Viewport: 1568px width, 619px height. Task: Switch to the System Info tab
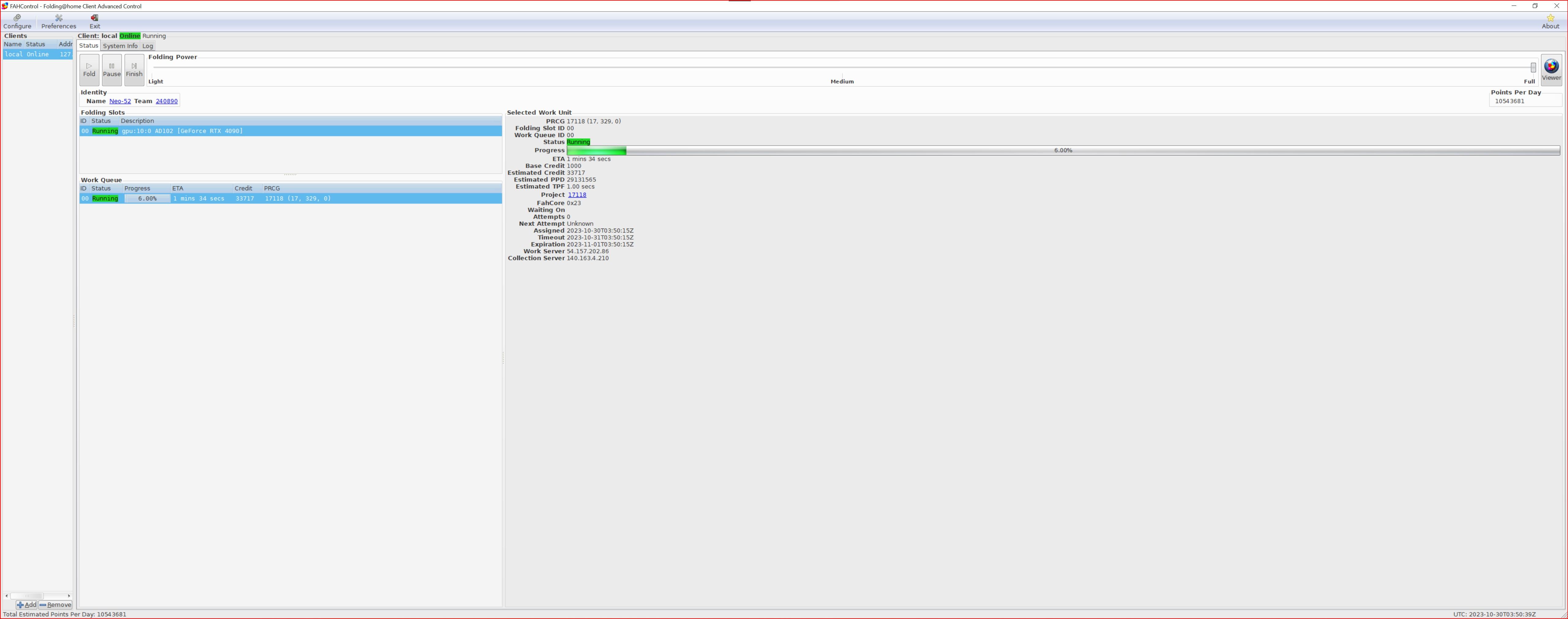[x=120, y=46]
